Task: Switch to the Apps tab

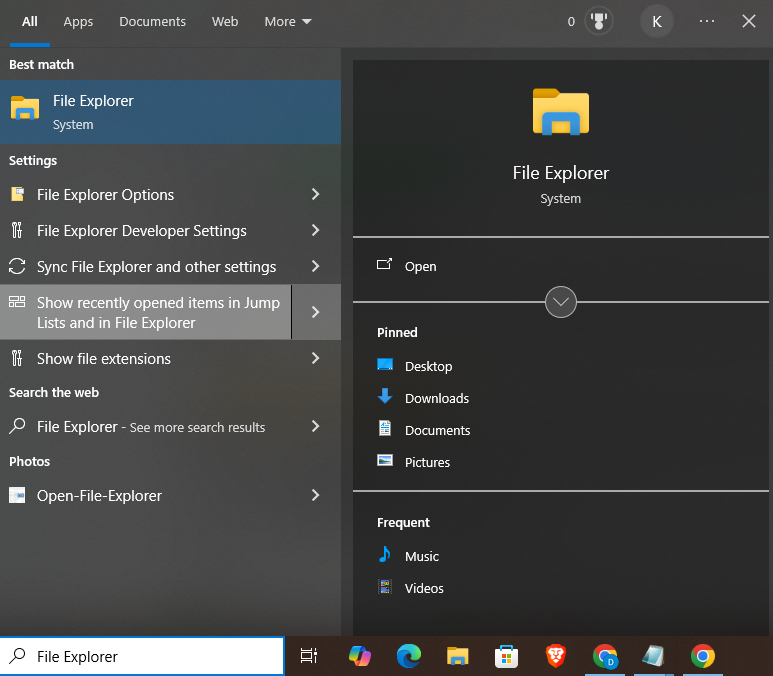Action: tap(78, 21)
